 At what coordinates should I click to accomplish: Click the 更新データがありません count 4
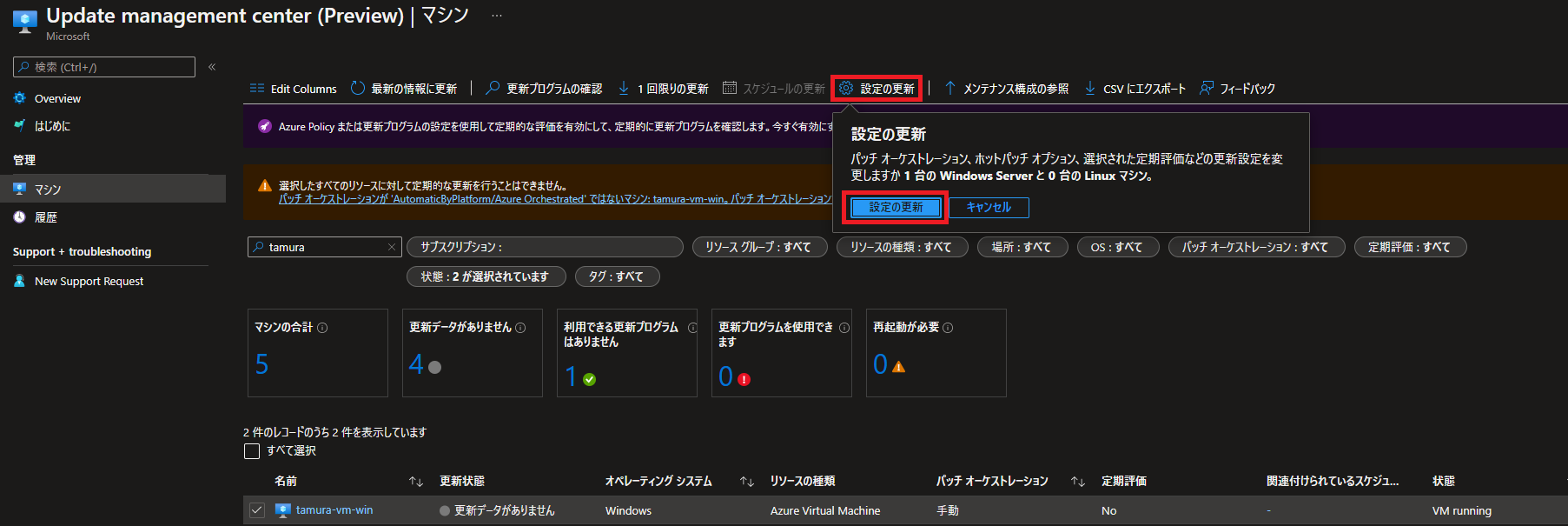416,364
